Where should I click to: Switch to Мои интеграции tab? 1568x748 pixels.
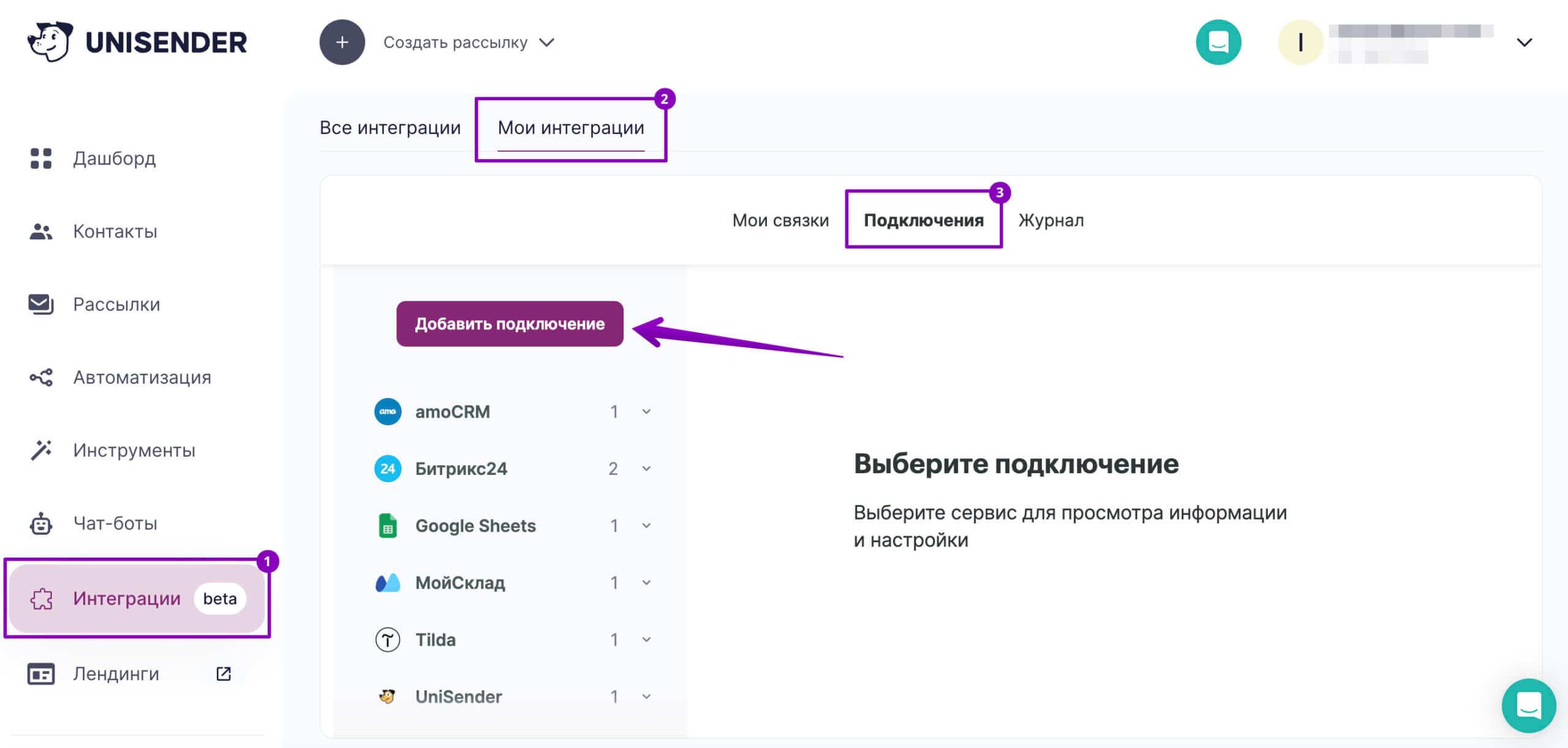(x=571, y=127)
